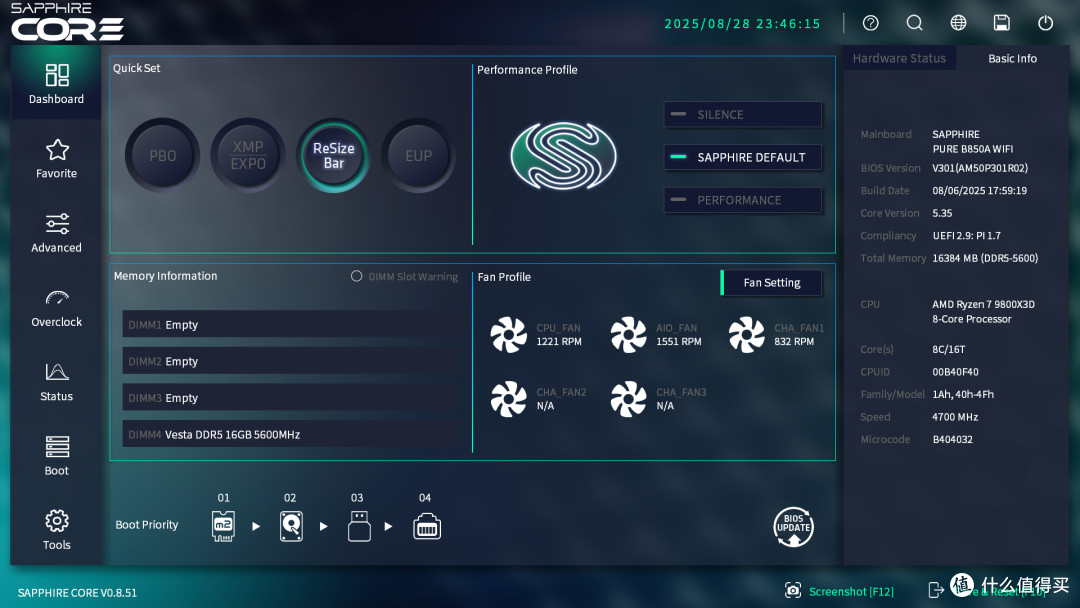
Task: Switch to Basic Info tab
Action: [x=1012, y=59]
